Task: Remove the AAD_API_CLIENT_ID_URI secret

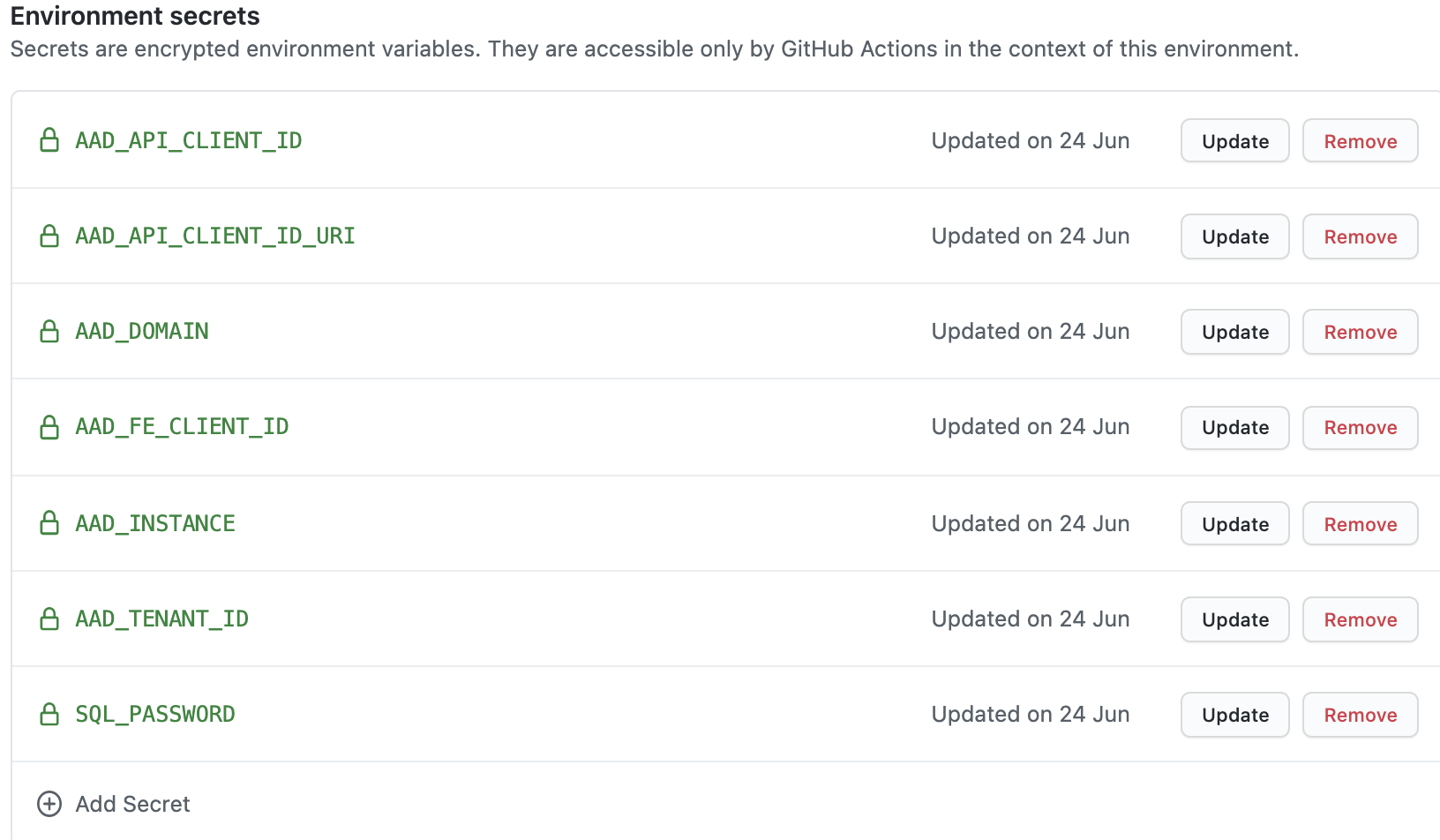Action: coord(1360,236)
